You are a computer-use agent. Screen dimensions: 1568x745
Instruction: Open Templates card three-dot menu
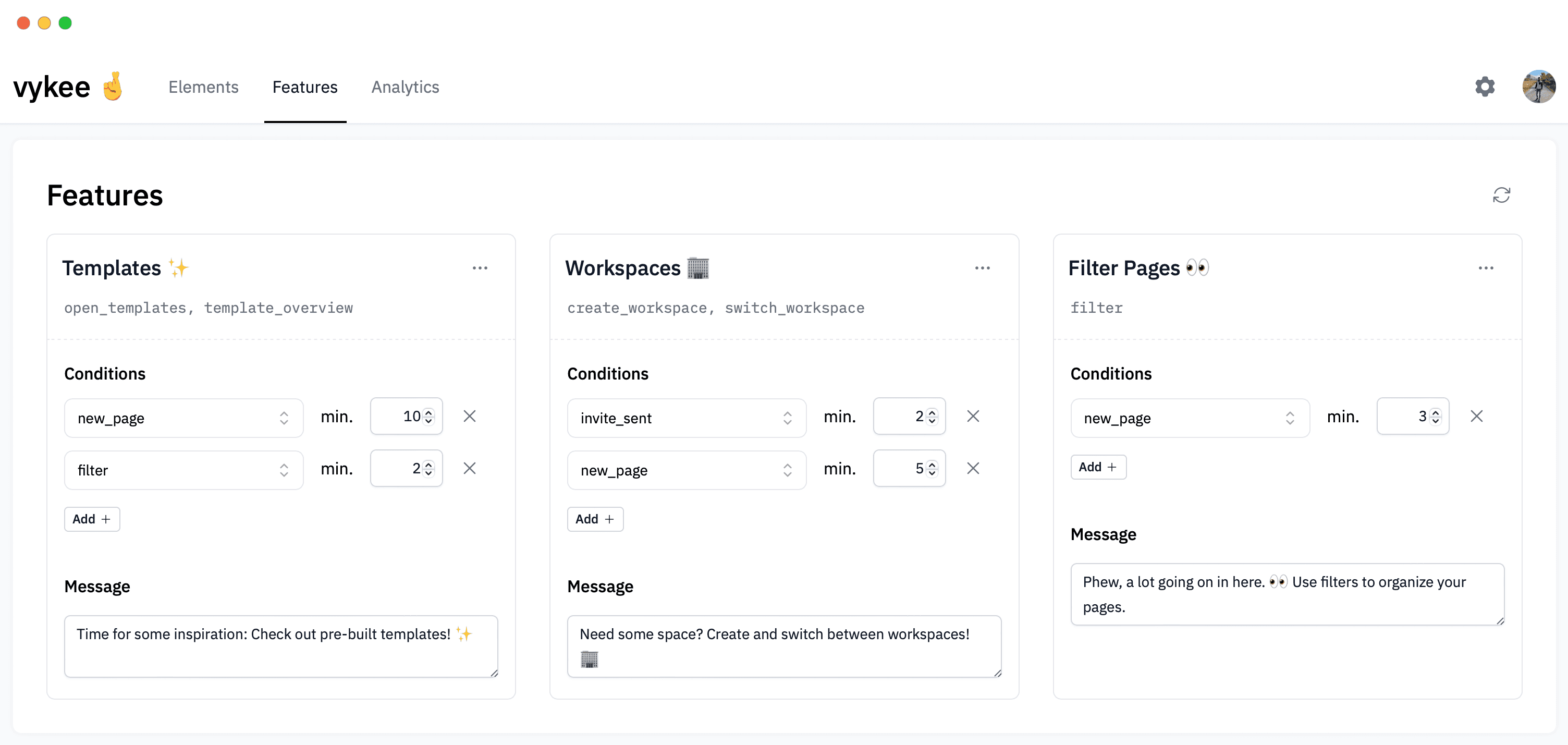[x=480, y=268]
